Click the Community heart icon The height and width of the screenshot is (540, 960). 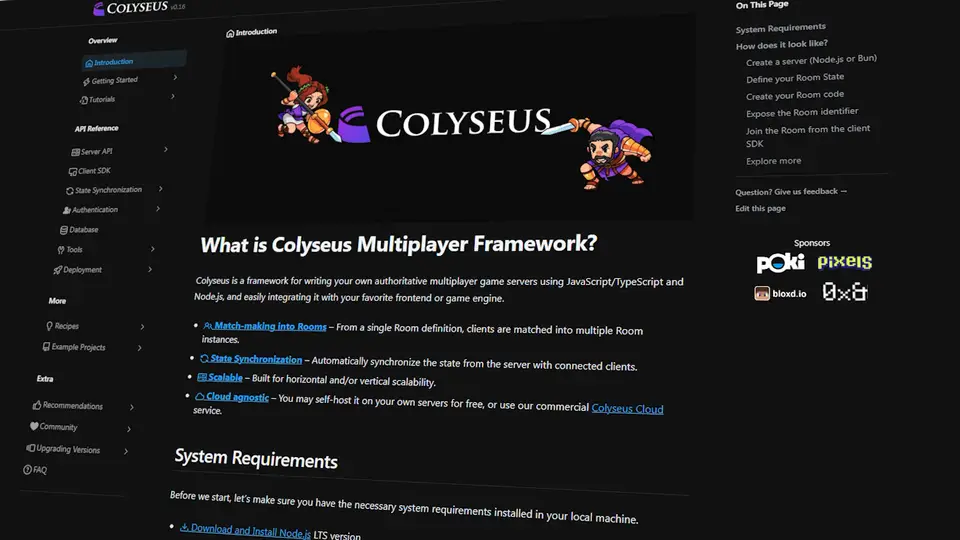click(34, 426)
